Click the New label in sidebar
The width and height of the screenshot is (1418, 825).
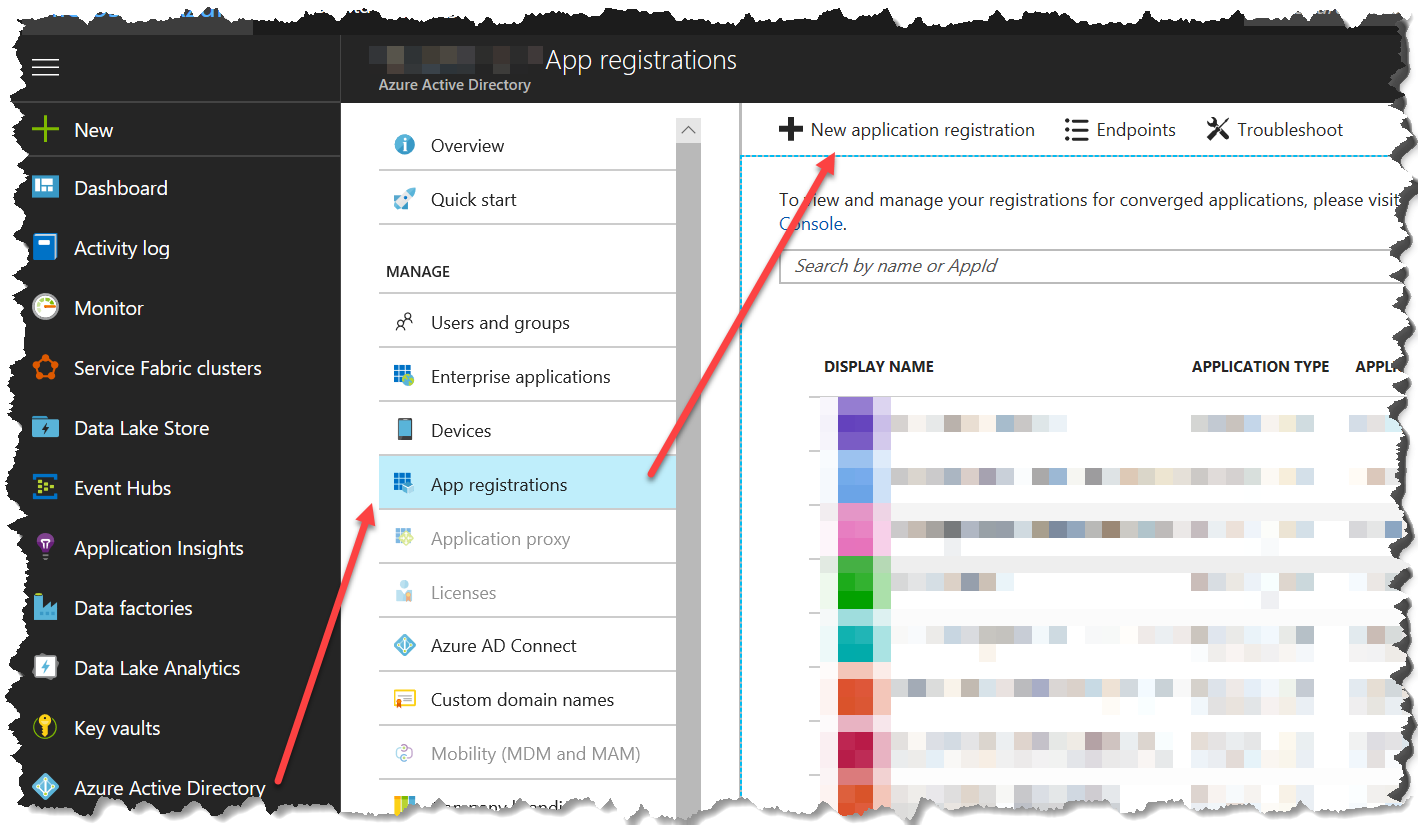tap(94, 130)
